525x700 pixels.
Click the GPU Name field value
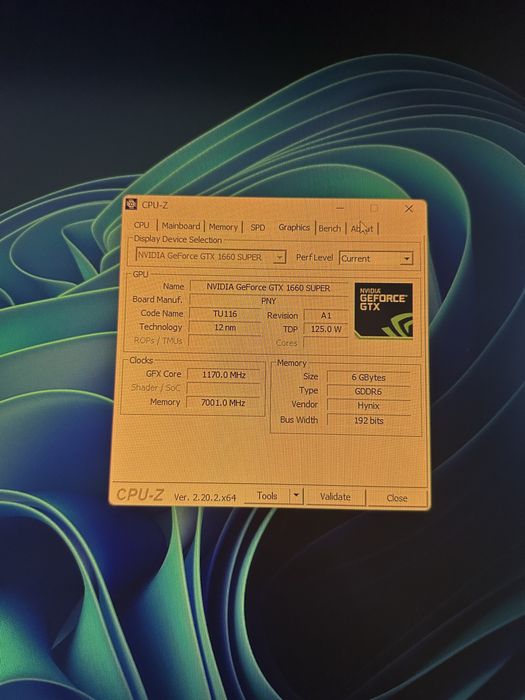(268, 288)
